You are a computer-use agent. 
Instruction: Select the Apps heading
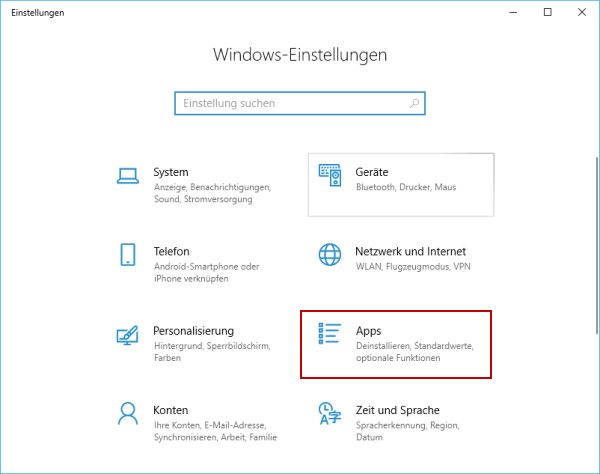coord(368,331)
